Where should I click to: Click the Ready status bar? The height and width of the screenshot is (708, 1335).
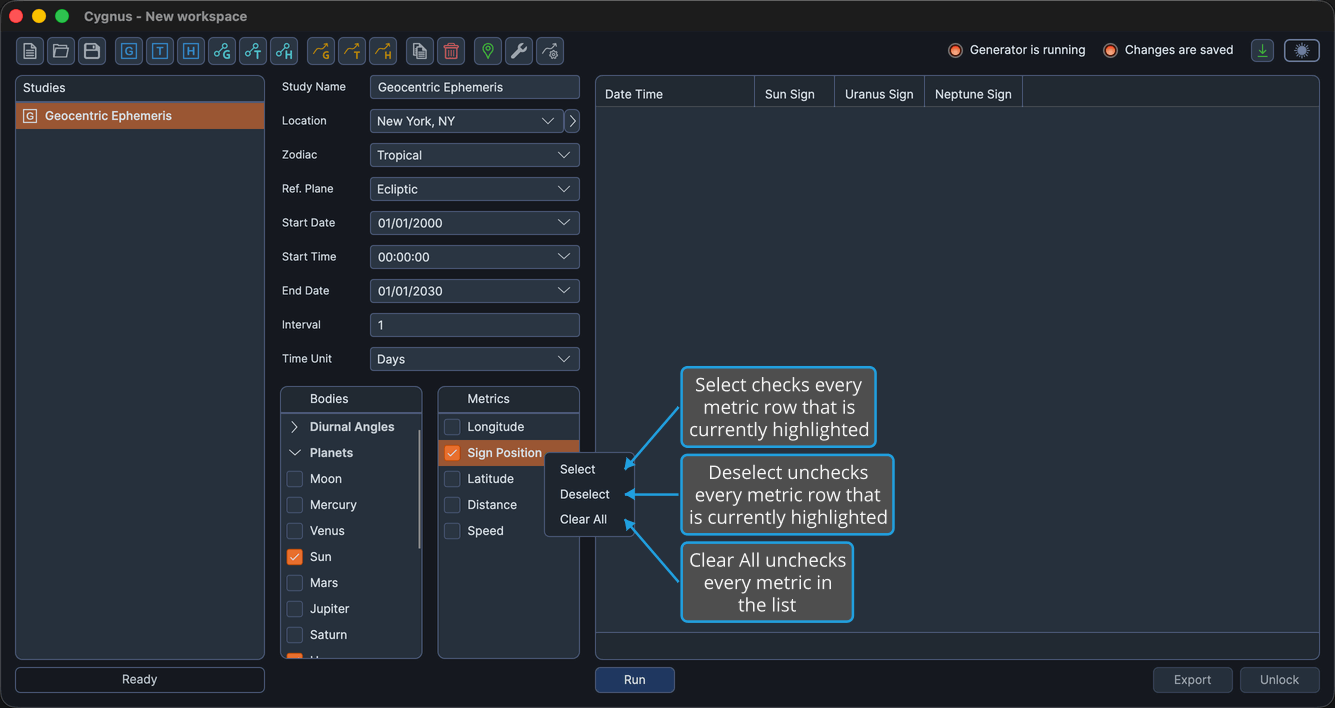(140, 680)
